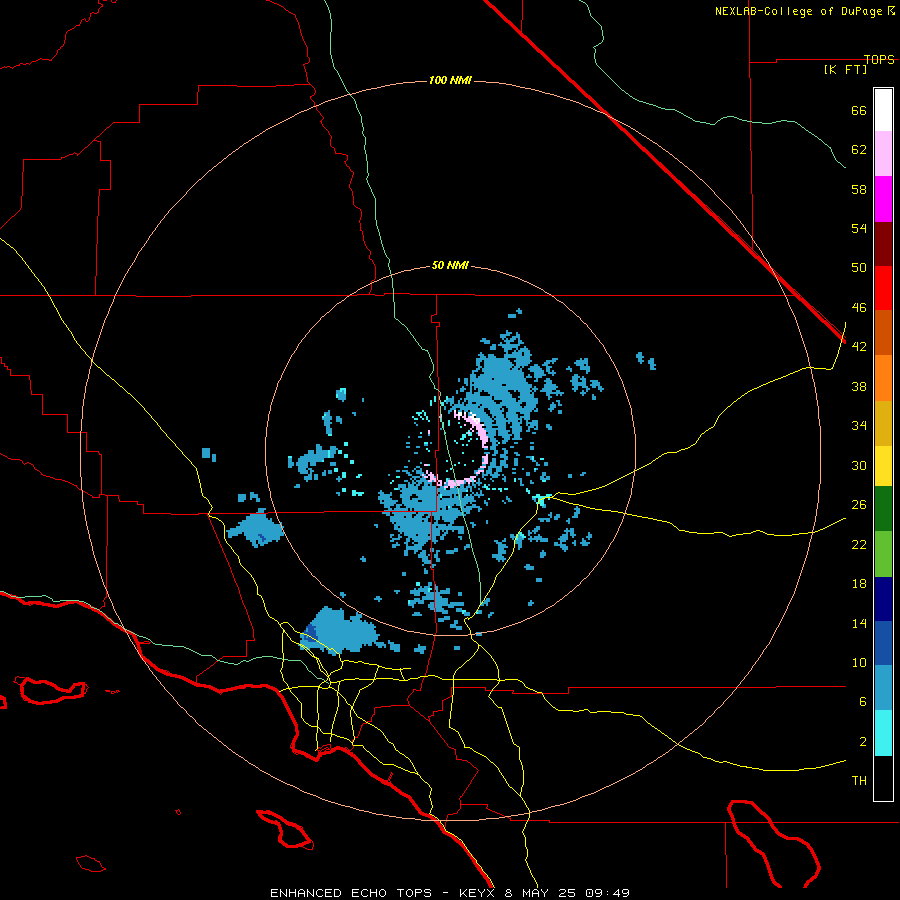
Task: Select the dark red legend swatch
Action: click(x=883, y=243)
